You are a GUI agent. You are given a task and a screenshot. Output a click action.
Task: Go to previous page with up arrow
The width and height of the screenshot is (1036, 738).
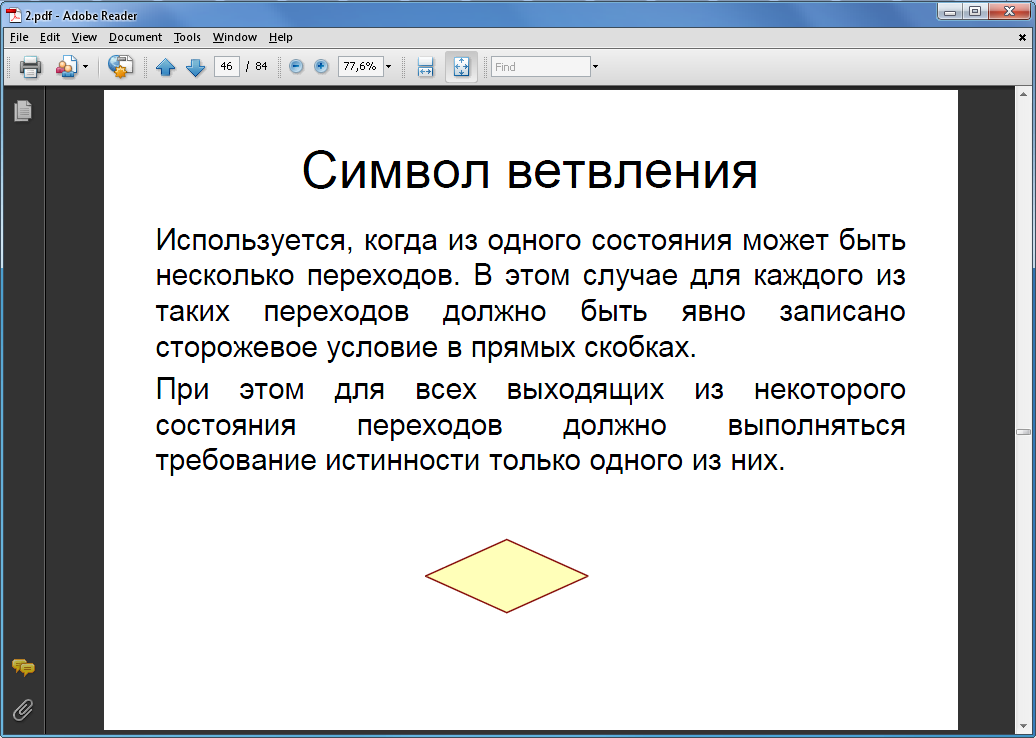pyautogui.click(x=165, y=67)
